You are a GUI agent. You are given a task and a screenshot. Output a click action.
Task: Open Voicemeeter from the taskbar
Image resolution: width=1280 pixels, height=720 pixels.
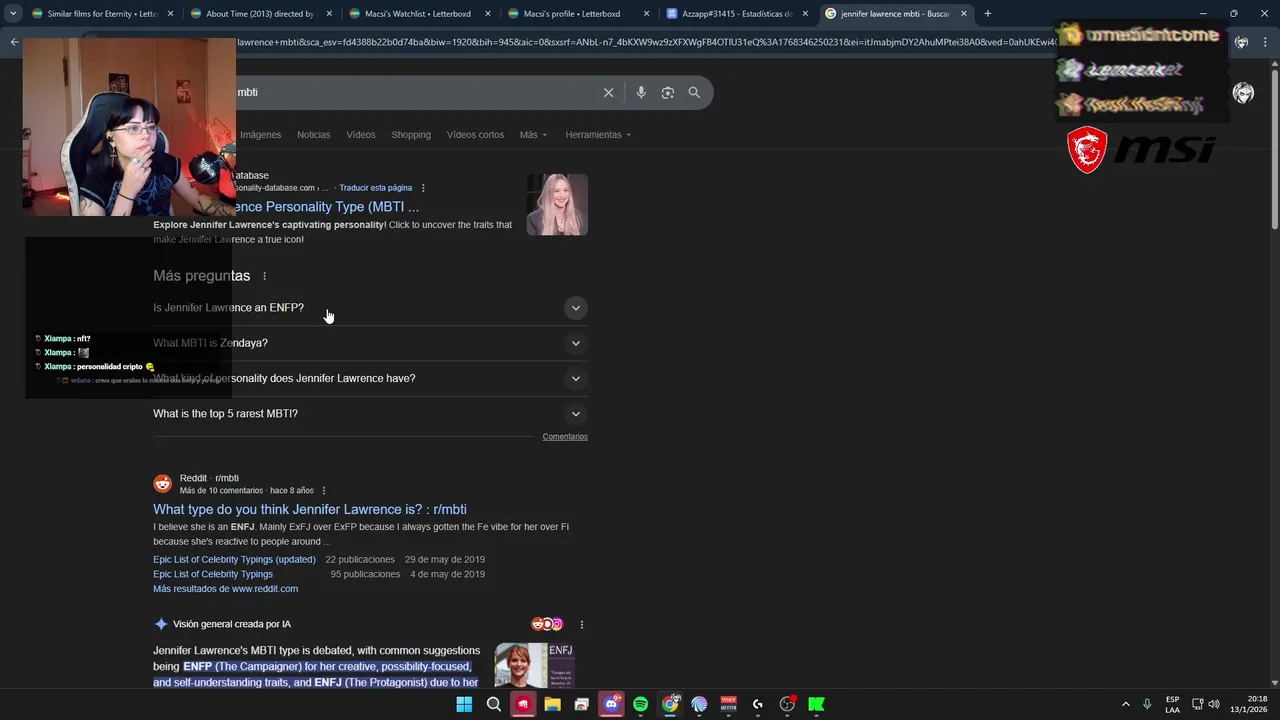click(x=729, y=704)
